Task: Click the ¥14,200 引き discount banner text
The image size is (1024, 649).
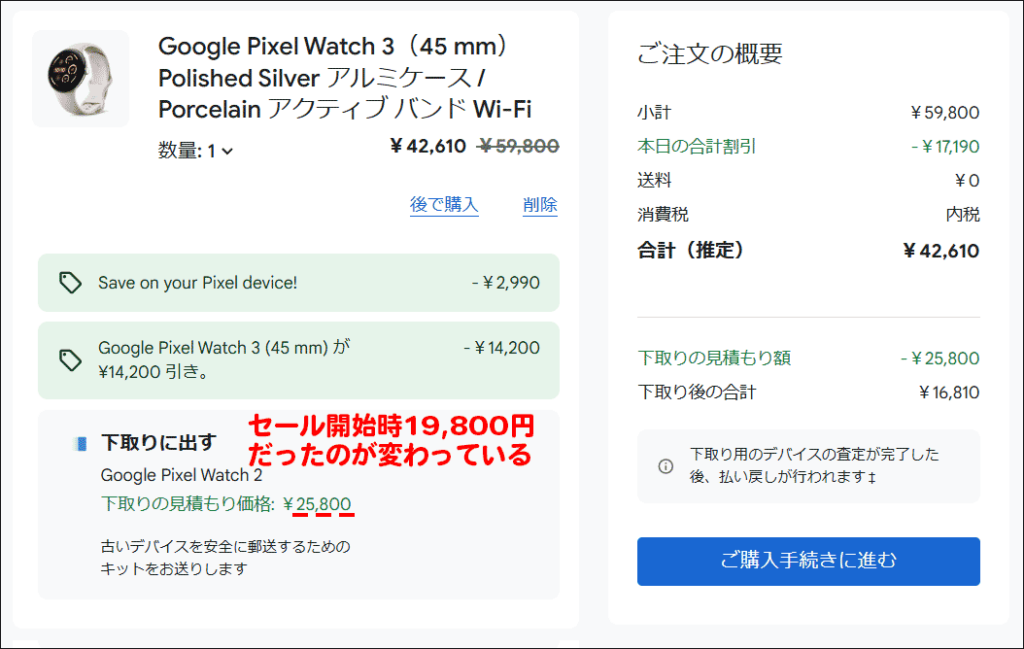Action: [224, 360]
